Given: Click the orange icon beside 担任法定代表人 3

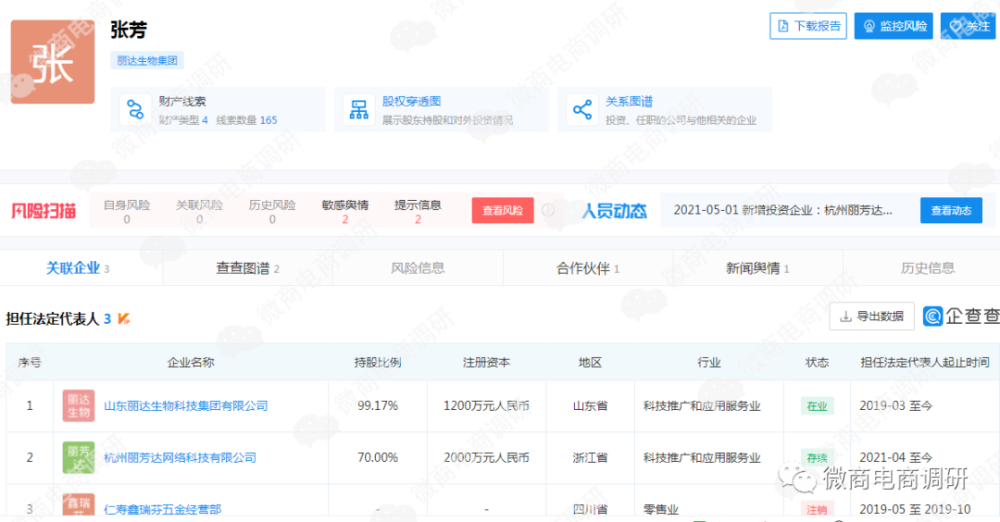Looking at the screenshot, I should 124,318.
